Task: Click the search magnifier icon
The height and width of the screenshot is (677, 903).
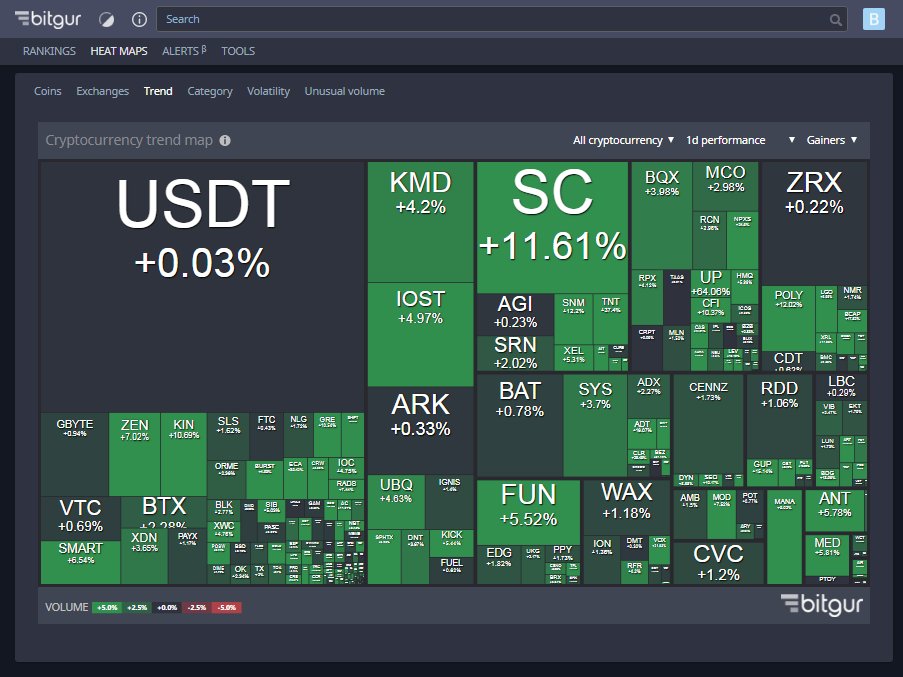Action: coord(836,20)
